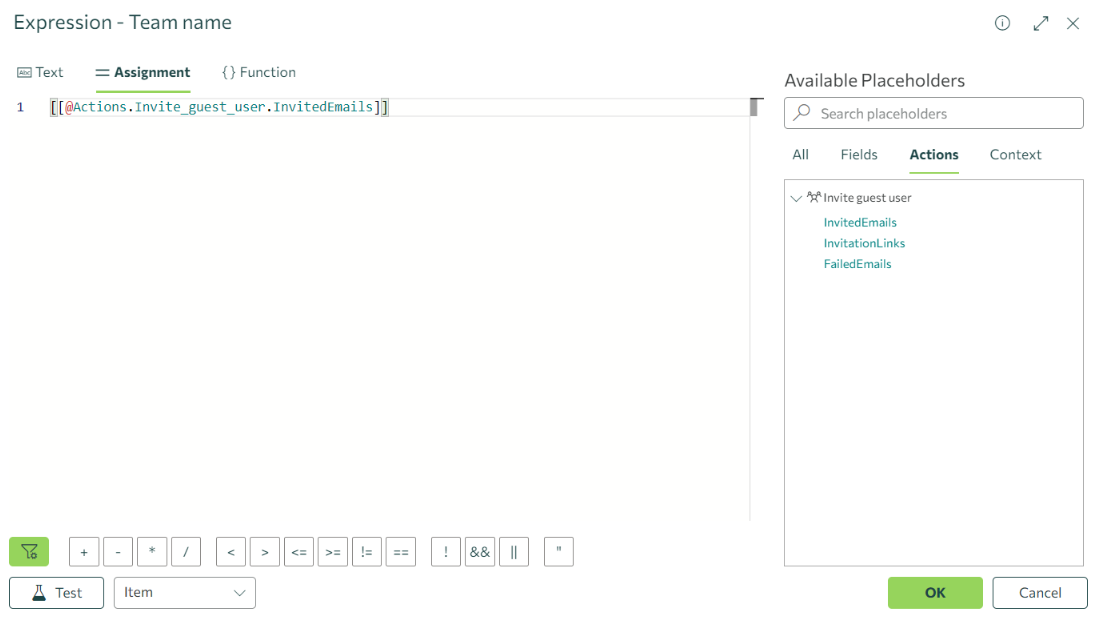Insert a double quote character
The width and height of the screenshot is (1098, 620).
click(x=559, y=552)
